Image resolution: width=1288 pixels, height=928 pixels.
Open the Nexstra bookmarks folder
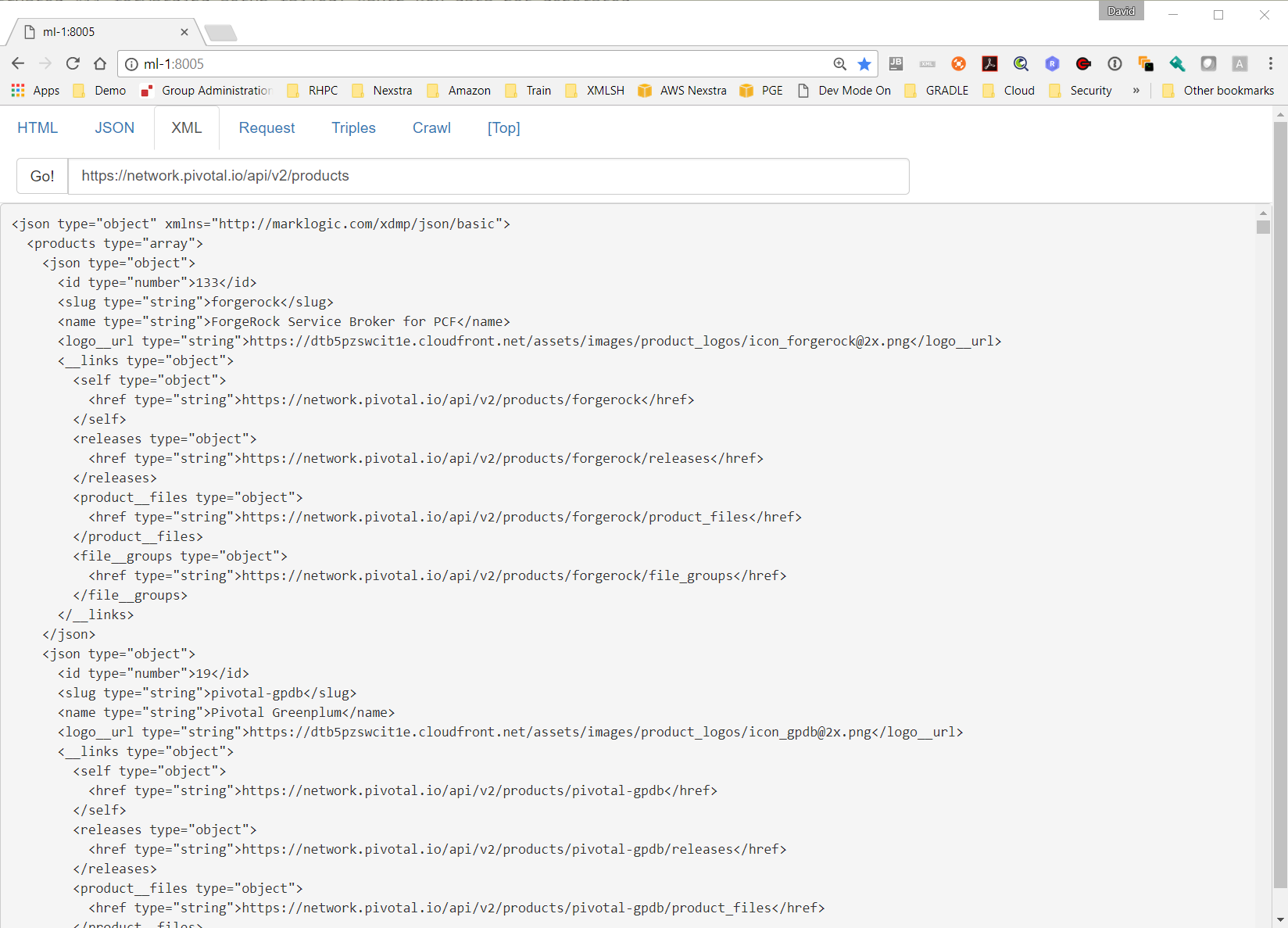(382, 91)
